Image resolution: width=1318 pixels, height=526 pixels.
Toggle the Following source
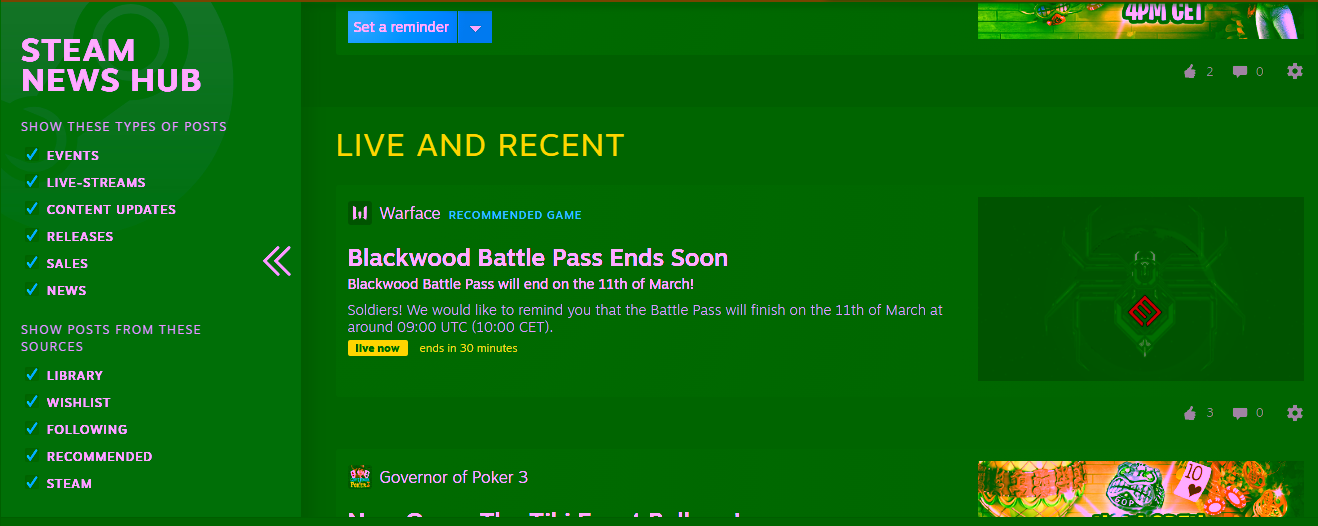[32, 429]
